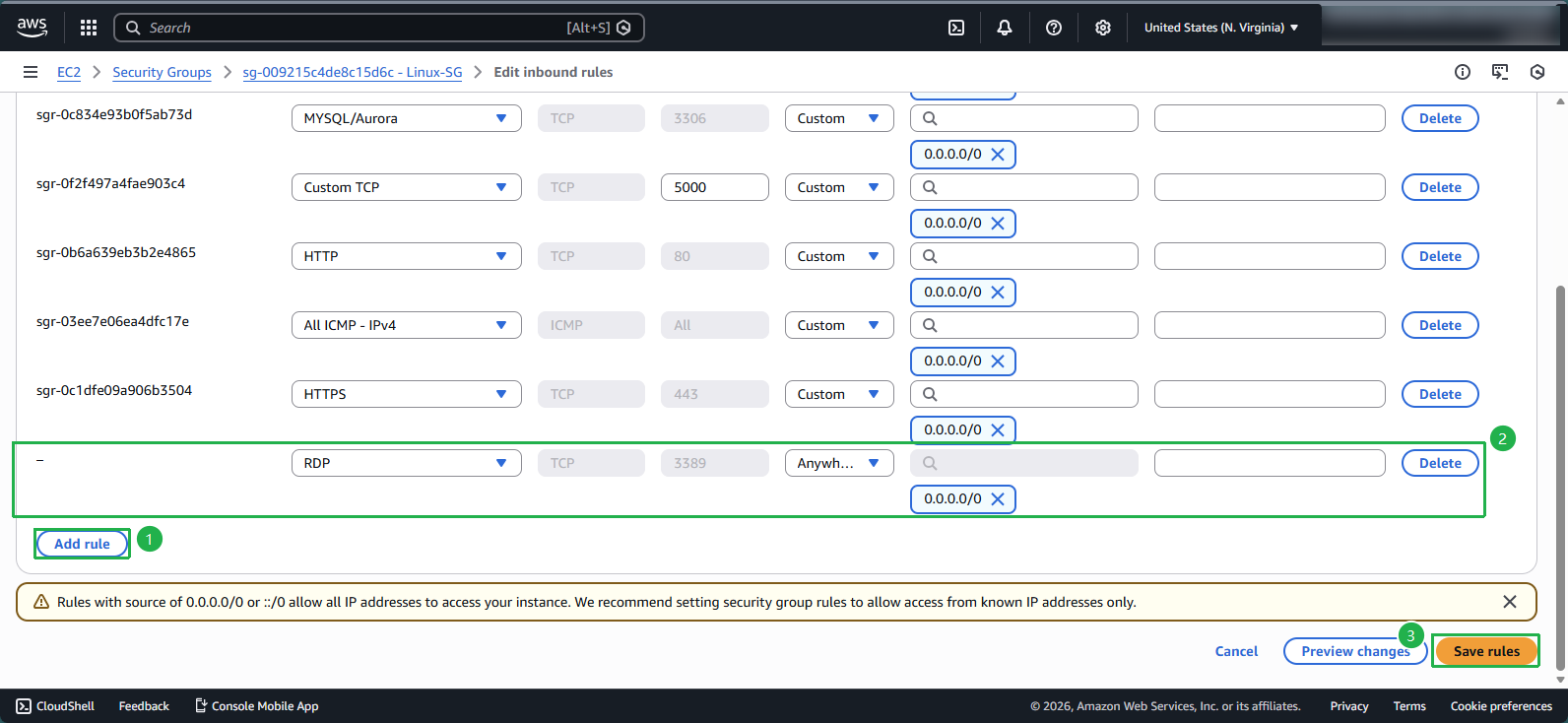Viewport: 1568px width, 723px height.
Task: Open the info panel icon
Action: click(x=1463, y=72)
